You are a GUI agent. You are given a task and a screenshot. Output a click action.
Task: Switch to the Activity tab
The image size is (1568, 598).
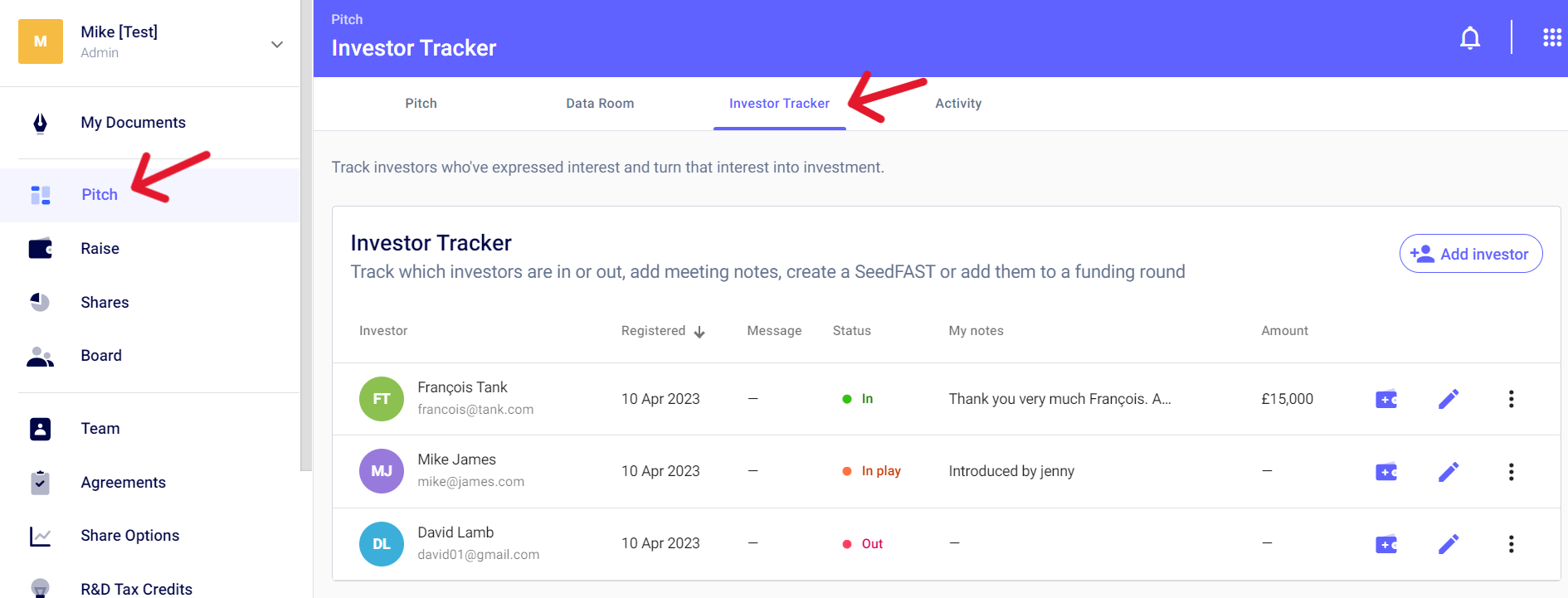click(958, 104)
